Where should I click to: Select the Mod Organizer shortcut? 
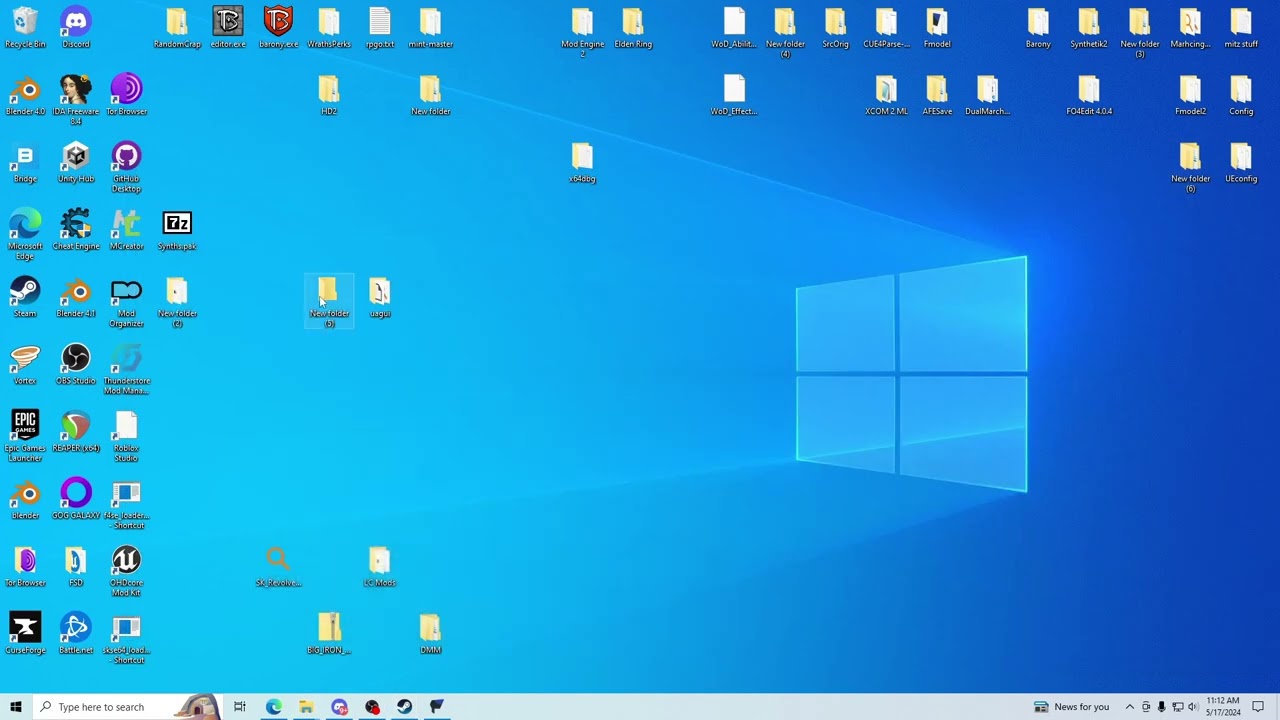tap(126, 303)
